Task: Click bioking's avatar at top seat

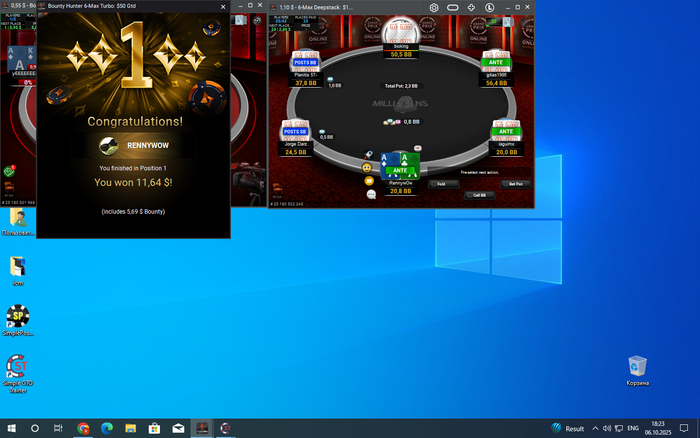Action: coord(400,30)
